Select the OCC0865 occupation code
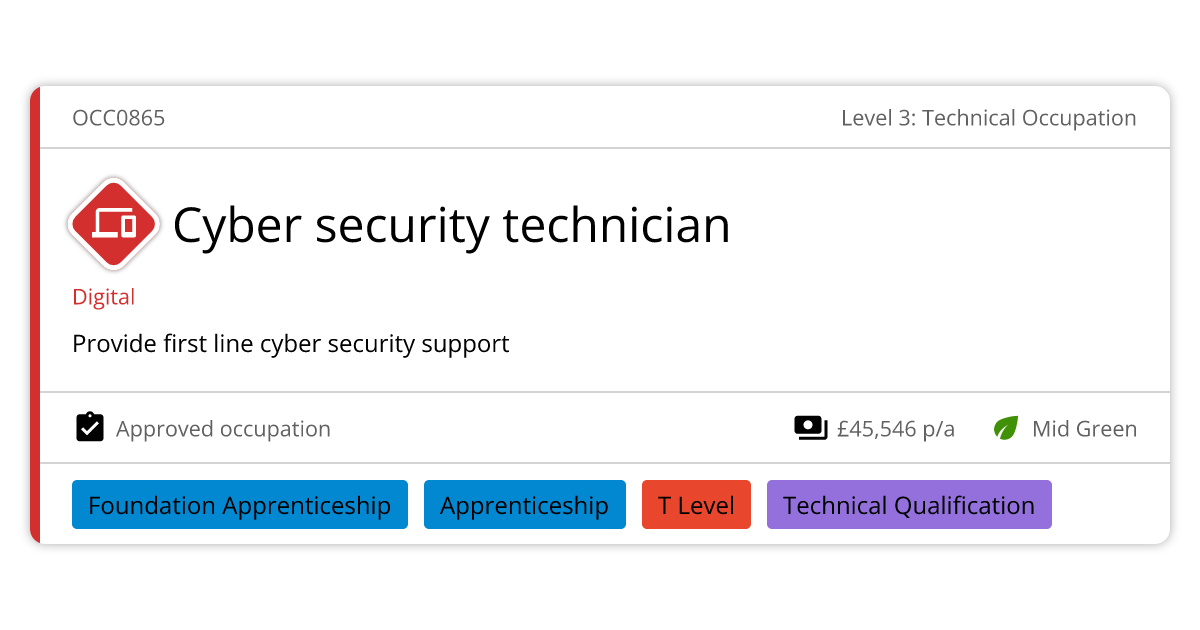The image size is (1200, 630). click(x=118, y=118)
